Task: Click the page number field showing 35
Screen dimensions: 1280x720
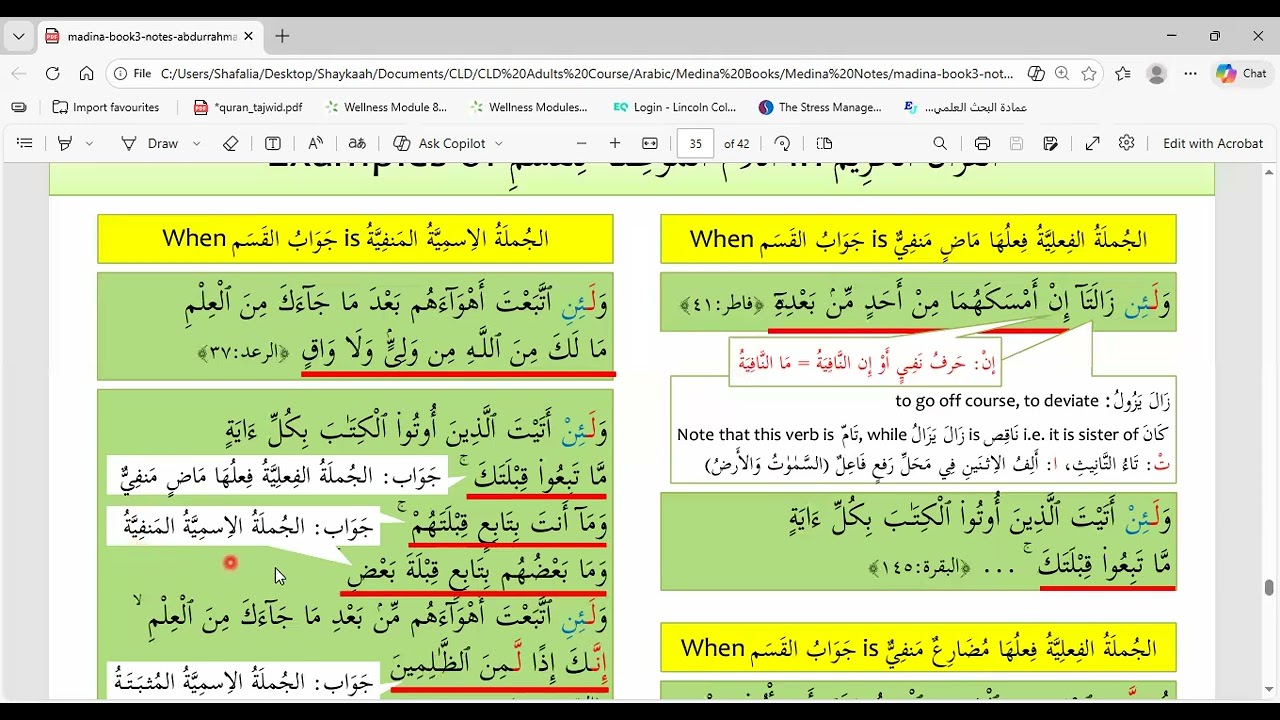Action: 695,143
